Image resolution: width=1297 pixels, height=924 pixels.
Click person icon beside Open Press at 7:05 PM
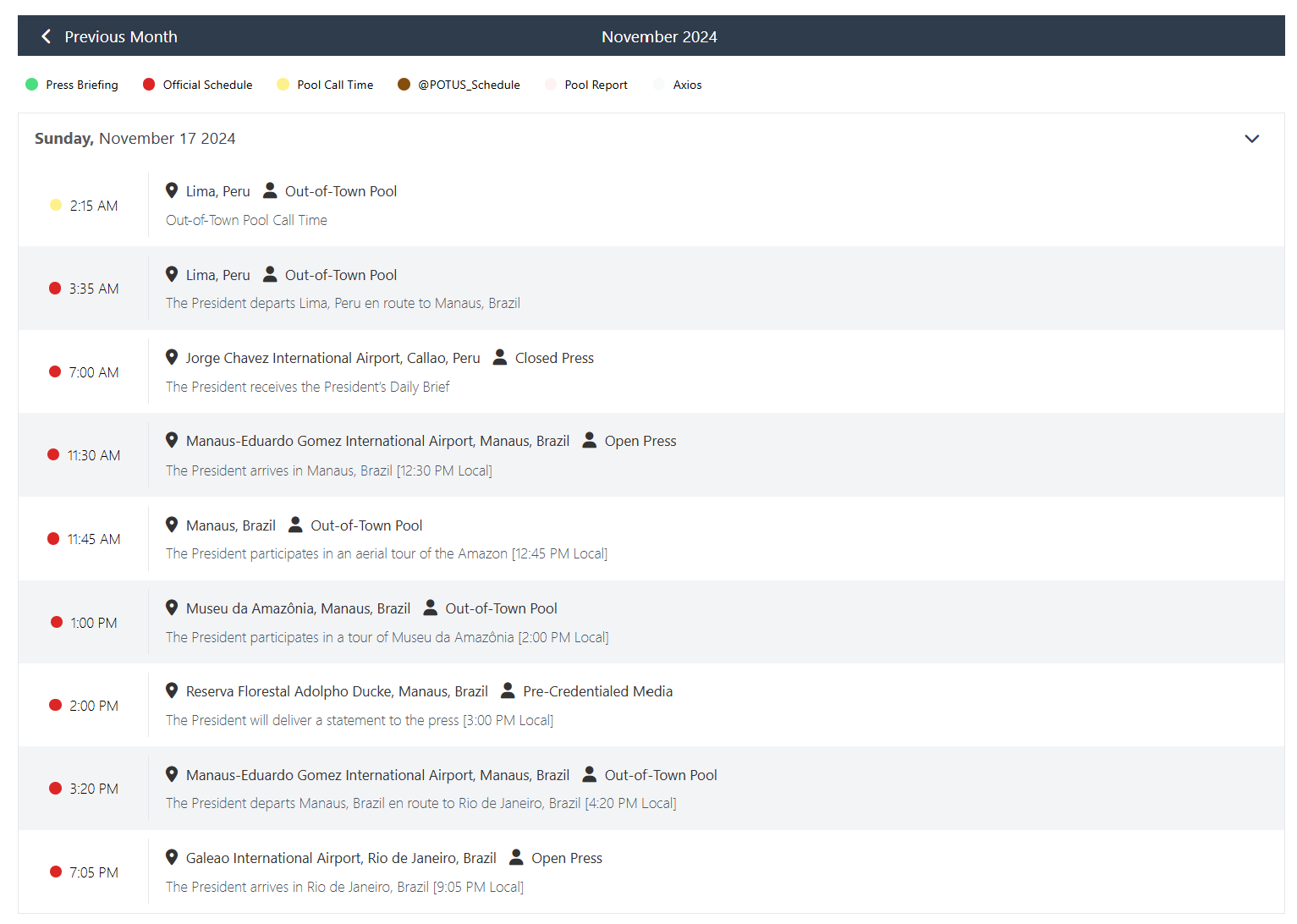pyautogui.click(x=516, y=857)
